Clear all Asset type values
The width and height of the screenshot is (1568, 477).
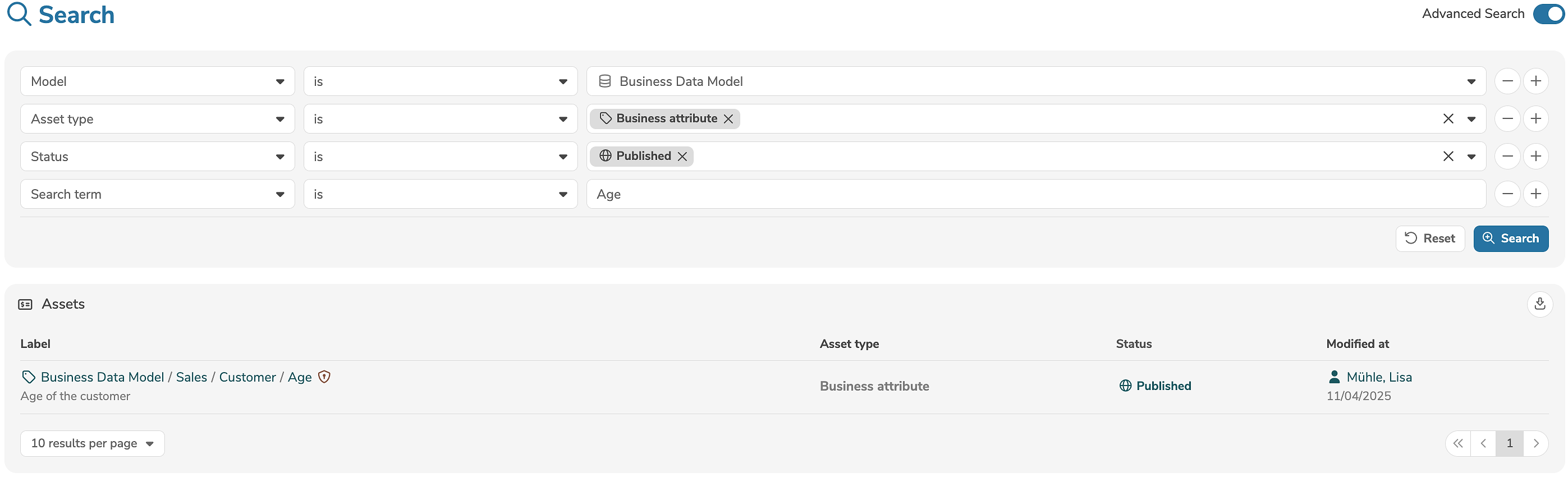[1447, 119]
